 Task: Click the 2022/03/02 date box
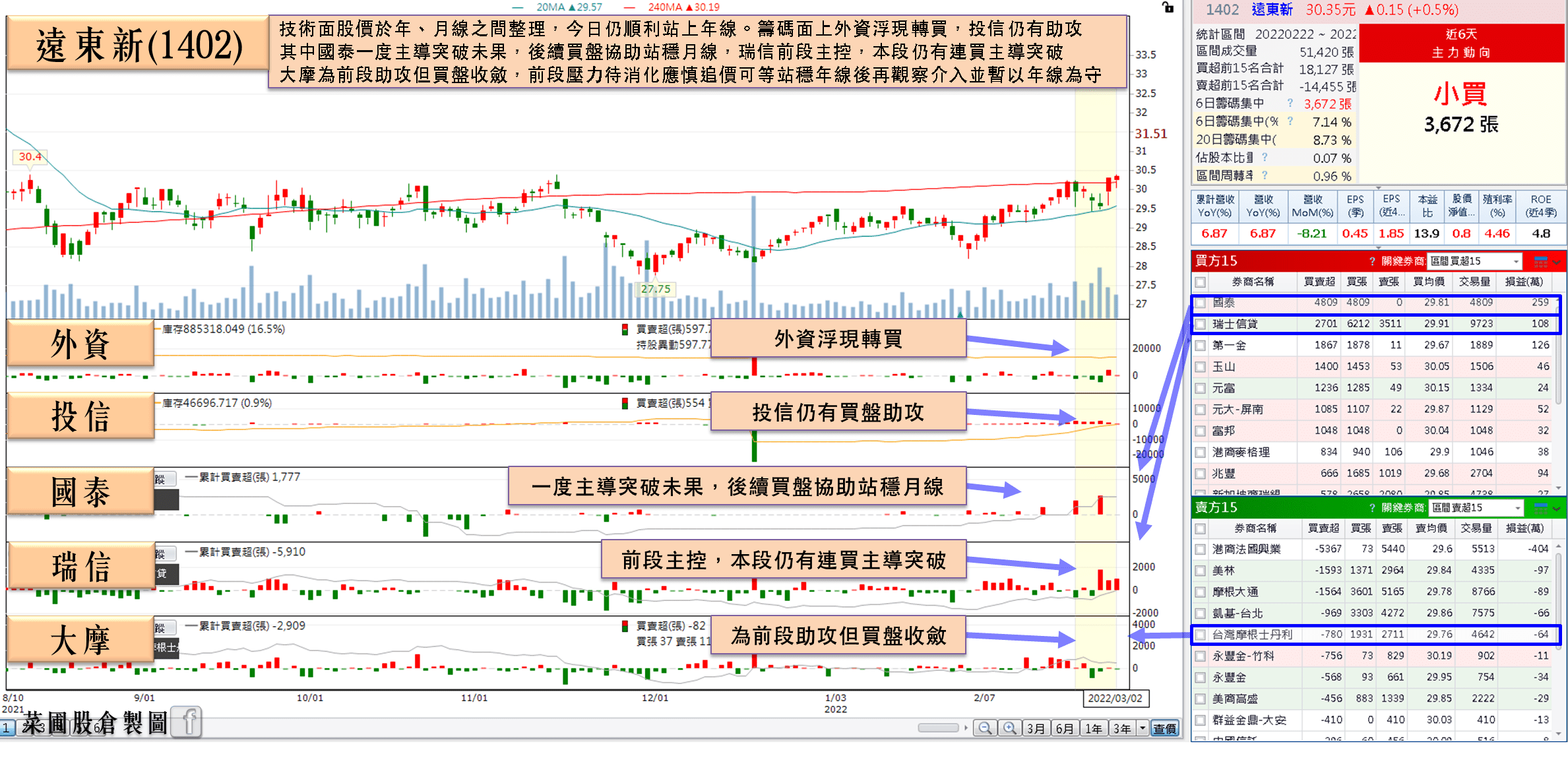[x=1115, y=699]
